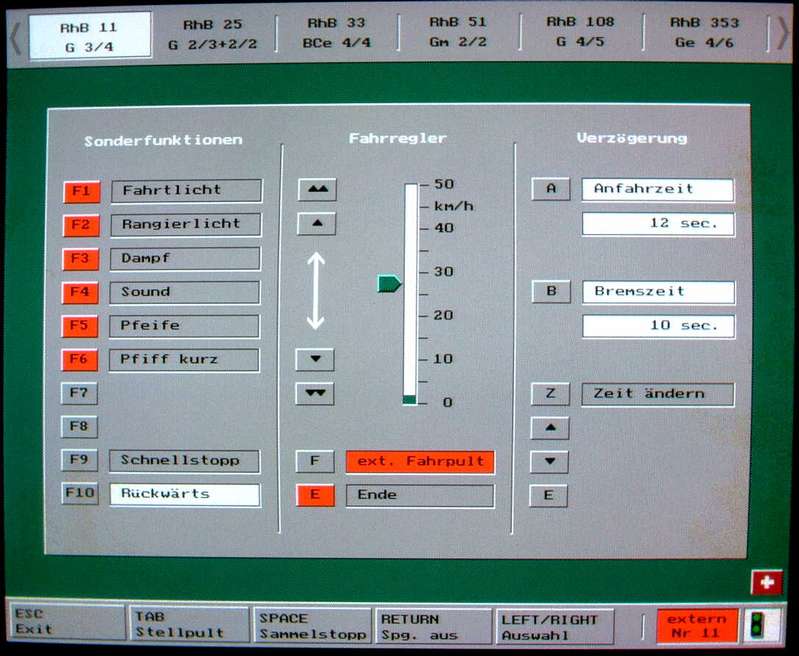This screenshot has width=799, height=656.
Task: Click the Swiss flag icon
Action: pyautogui.click(x=766, y=583)
